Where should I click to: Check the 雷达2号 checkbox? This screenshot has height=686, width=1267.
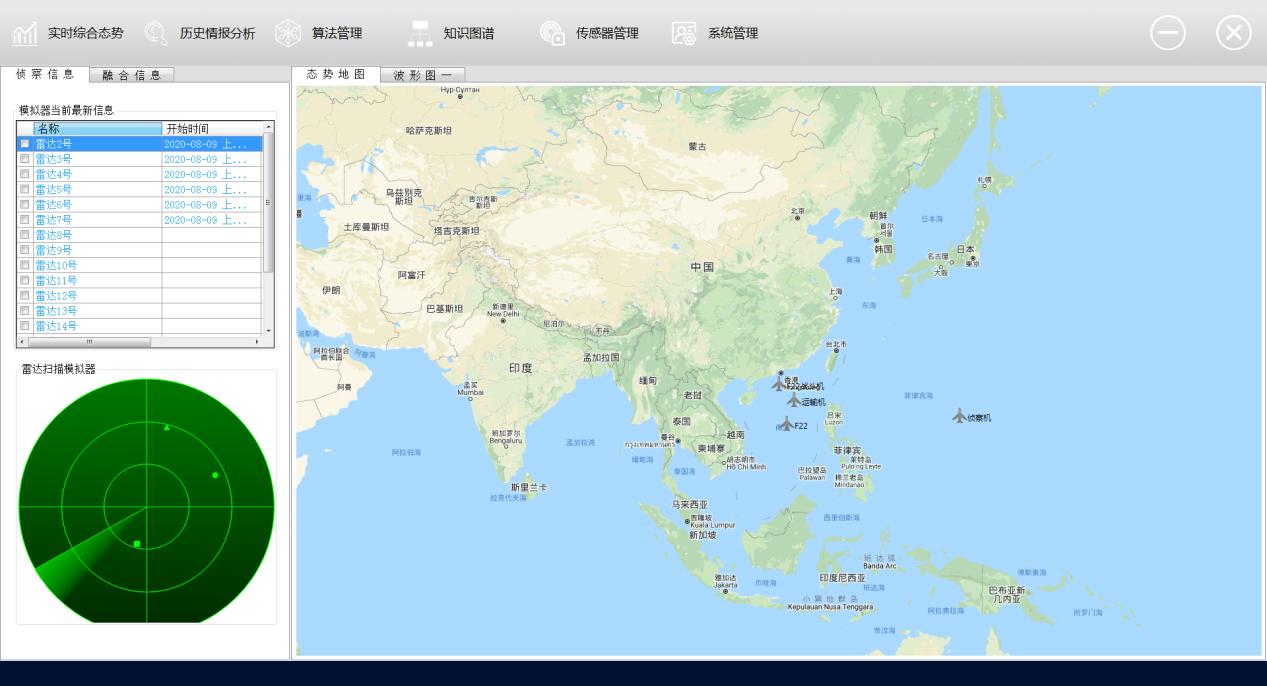click(x=25, y=144)
